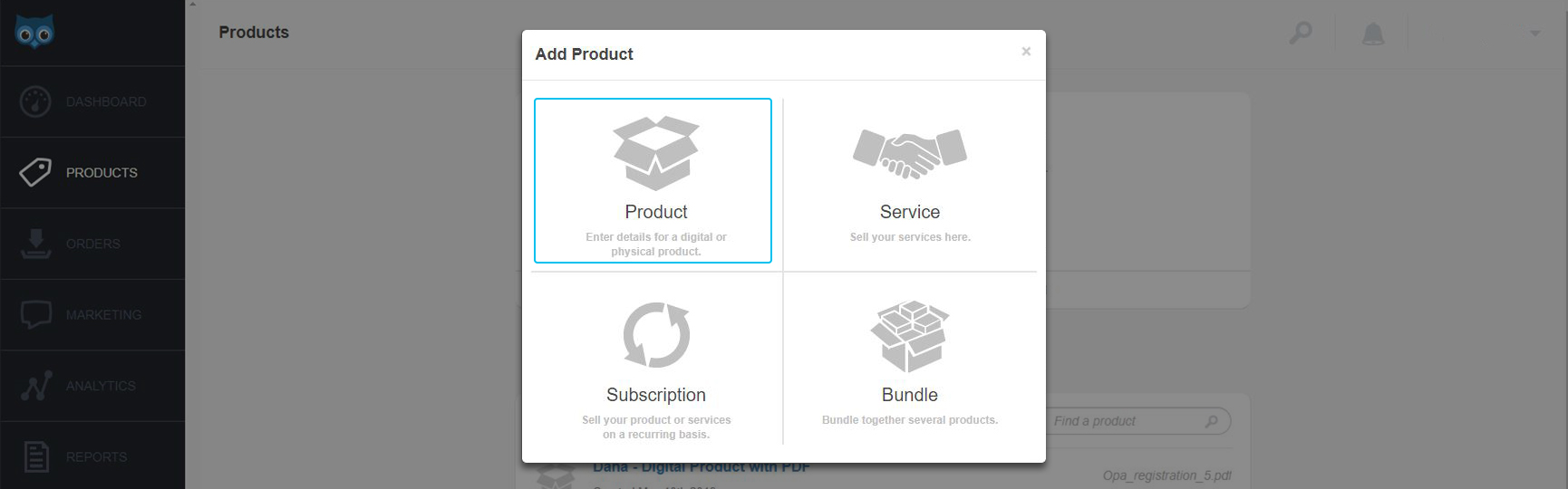
Task: Select the Product box icon
Action: [655, 152]
